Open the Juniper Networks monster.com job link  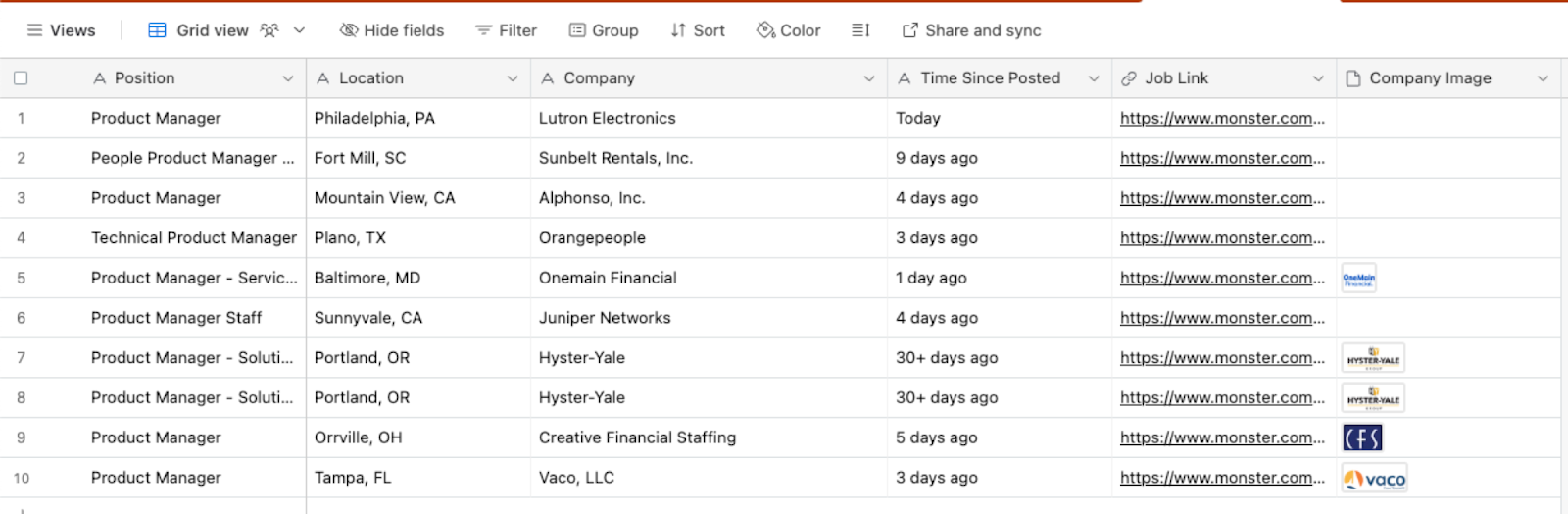tap(1222, 318)
